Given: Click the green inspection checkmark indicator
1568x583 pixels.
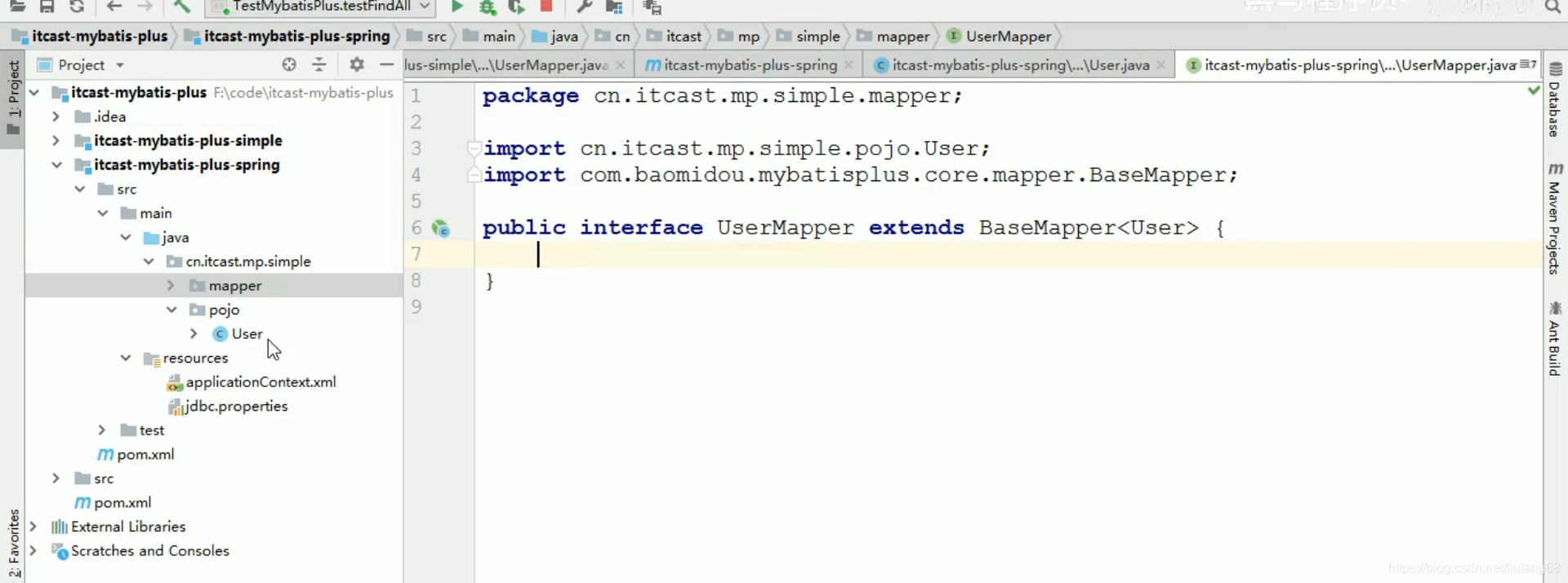Looking at the screenshot, I should pos(1533,90).
